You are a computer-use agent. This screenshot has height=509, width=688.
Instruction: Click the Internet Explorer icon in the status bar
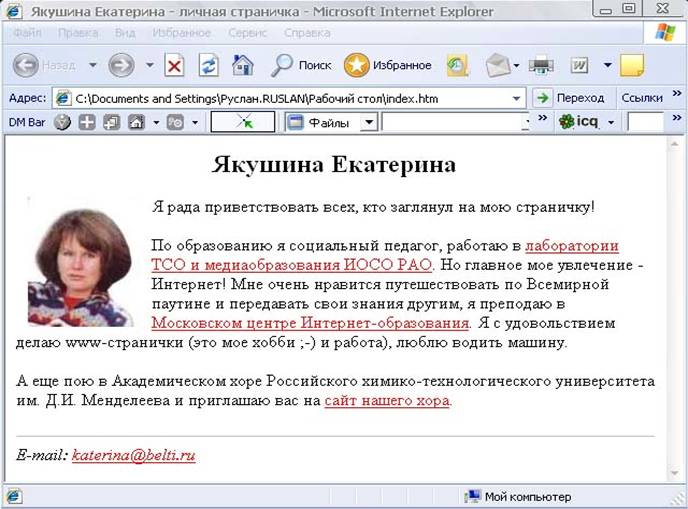click(x=14, y=497)
